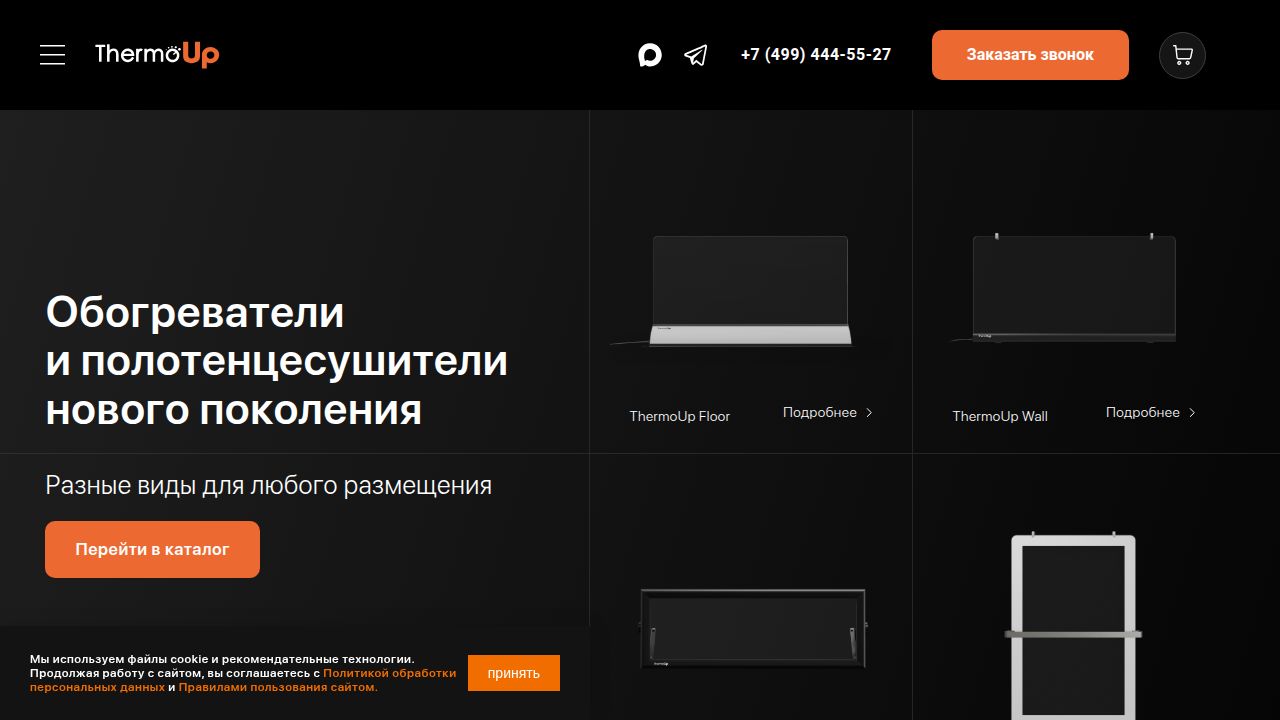This screenshot has width=1280, height=720.
Task: Select the silver towel dryer image
Action: coord(1073,627)
